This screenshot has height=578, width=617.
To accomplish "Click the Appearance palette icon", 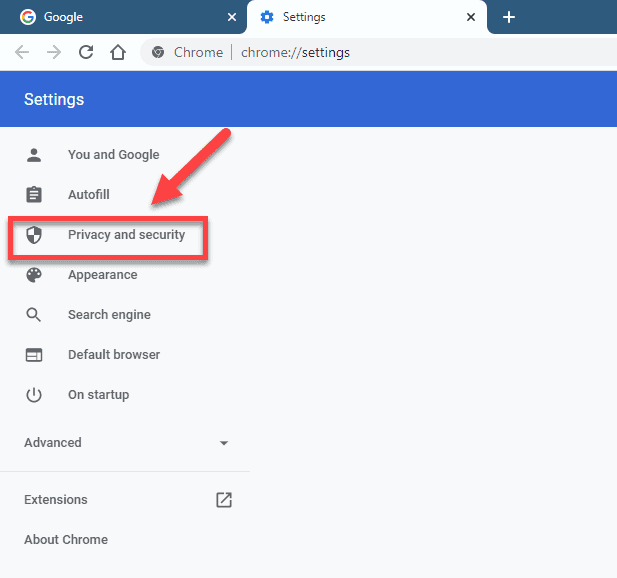I will pyautogui.click(x=34, y=275).
